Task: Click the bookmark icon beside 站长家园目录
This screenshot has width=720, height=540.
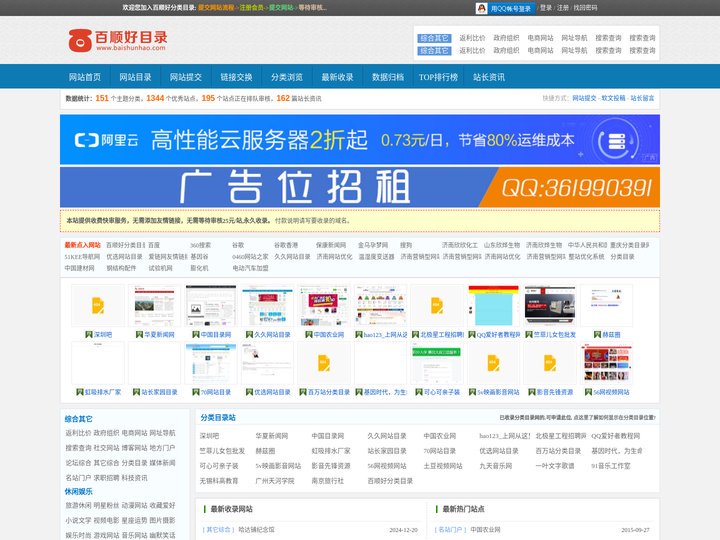Action: click(136, 392)
